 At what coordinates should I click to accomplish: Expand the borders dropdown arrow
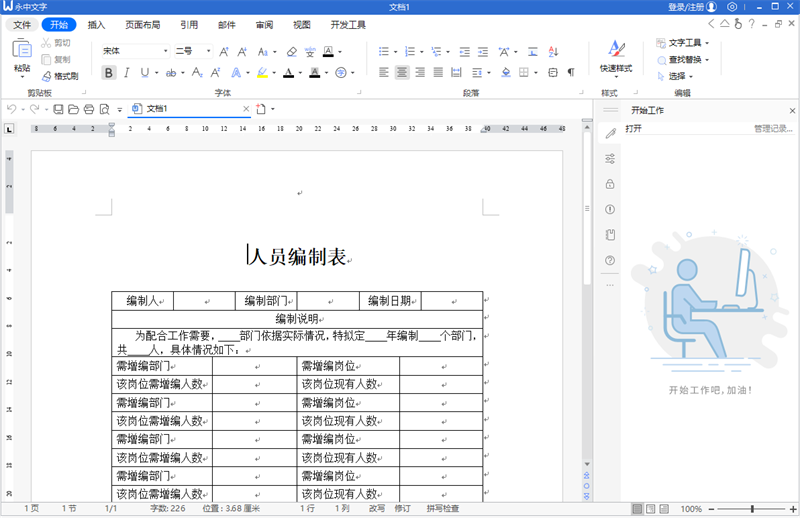tap(536, 73)
